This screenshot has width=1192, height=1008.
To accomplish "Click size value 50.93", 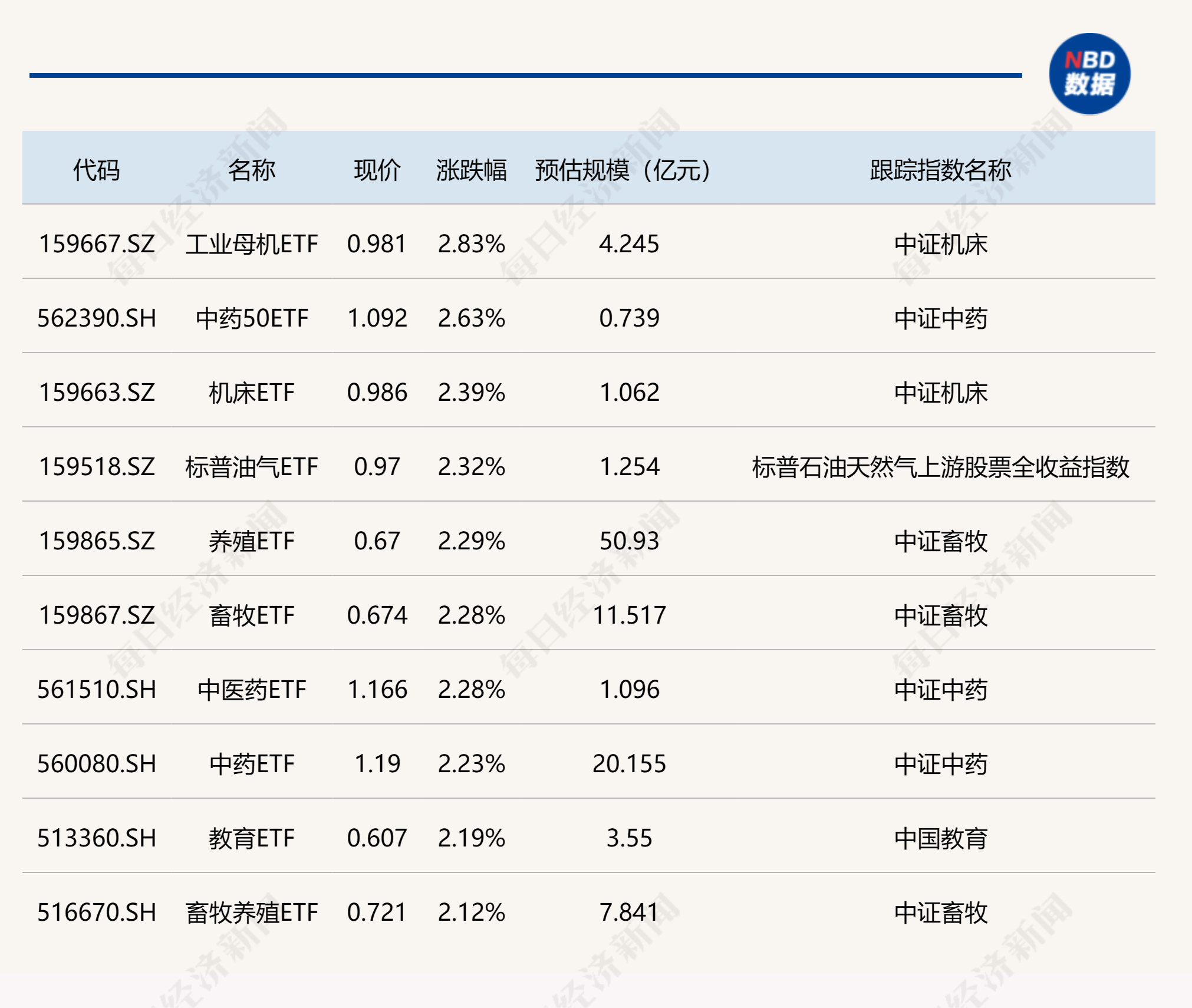I will tap(629, 541).
